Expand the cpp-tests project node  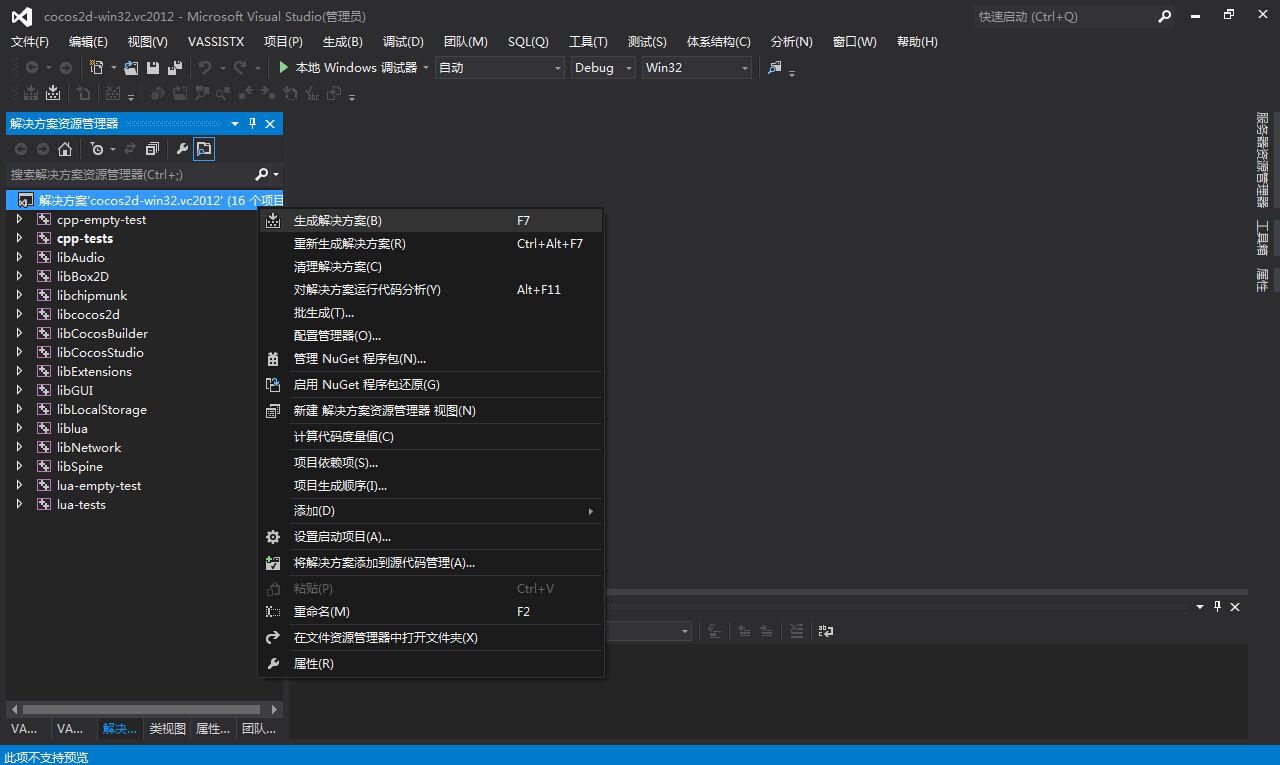[x=19, y=239]
